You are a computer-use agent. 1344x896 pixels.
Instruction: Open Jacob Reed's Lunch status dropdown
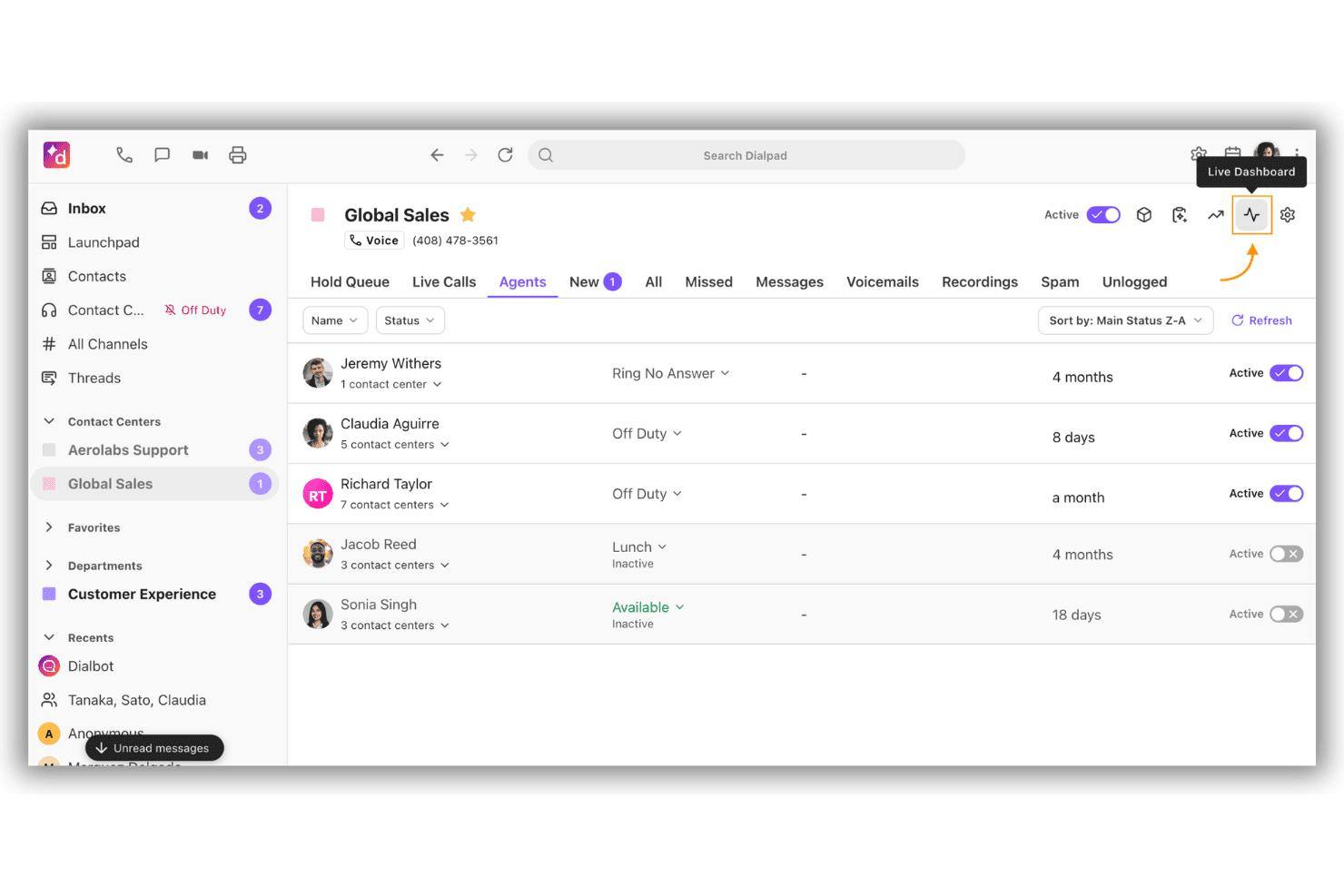pos(639,547)
